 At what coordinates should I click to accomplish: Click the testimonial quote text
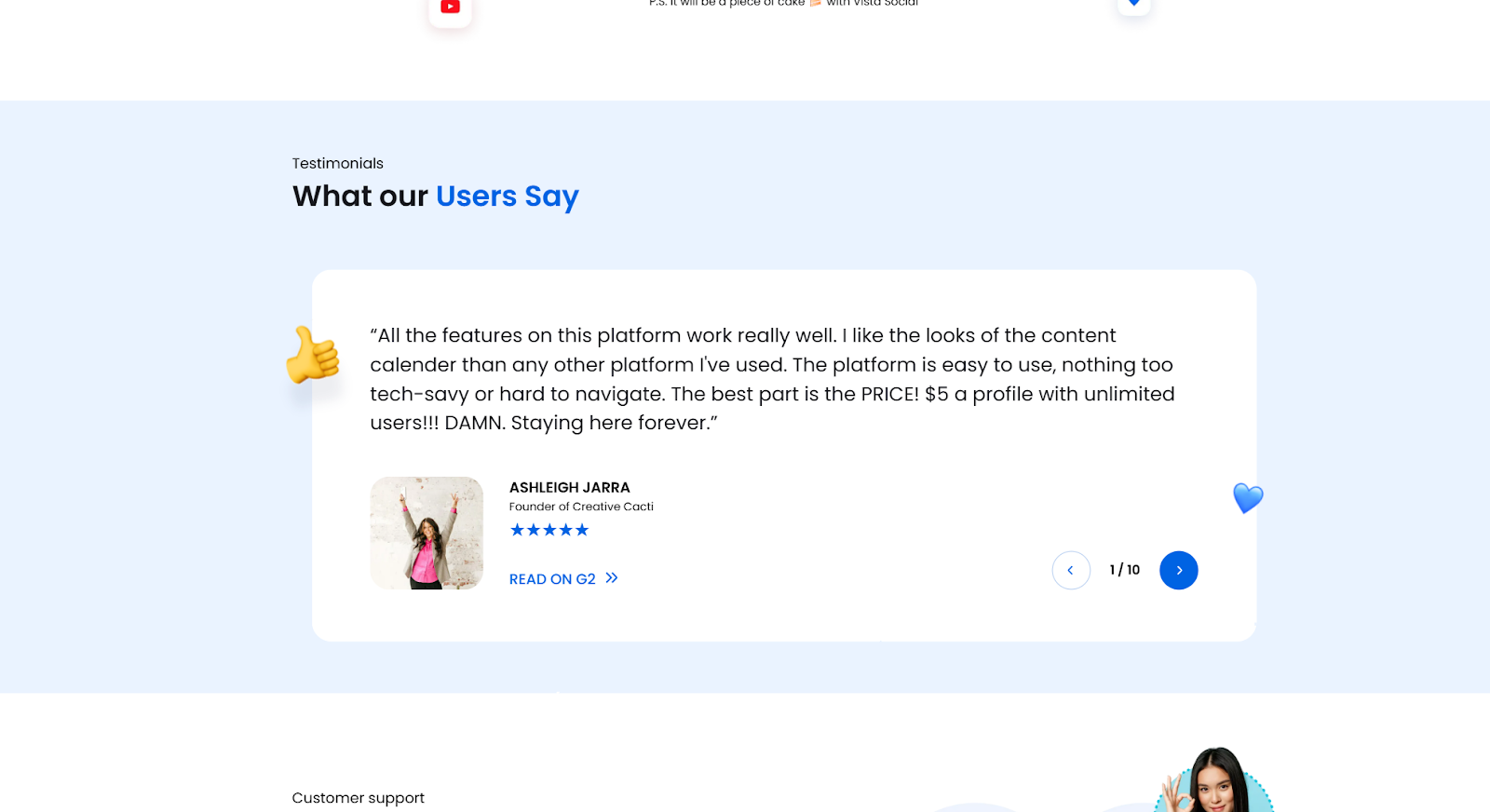click(x=771, y=378)
